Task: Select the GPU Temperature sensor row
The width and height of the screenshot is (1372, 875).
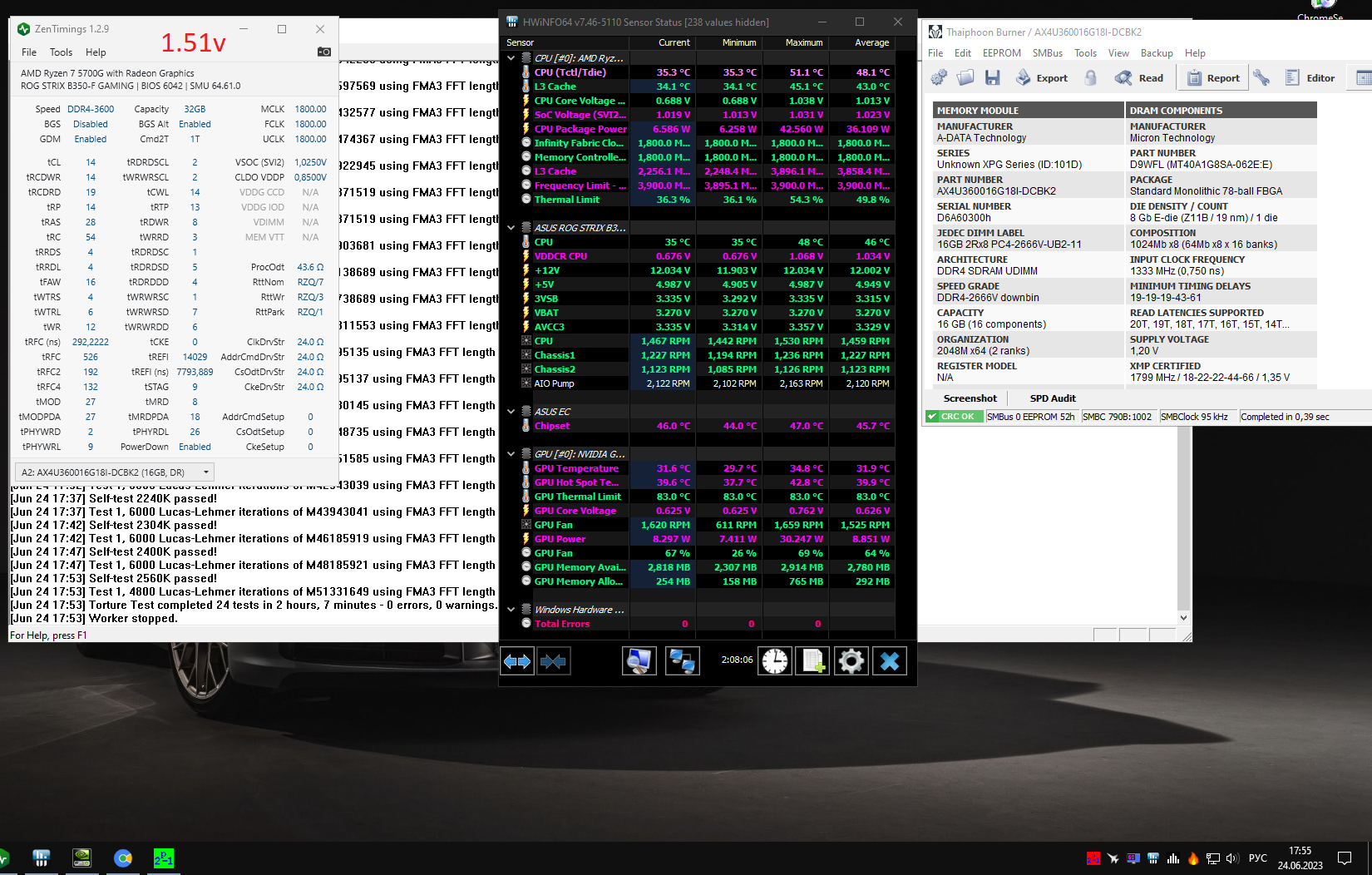Action: coord(707,468)
